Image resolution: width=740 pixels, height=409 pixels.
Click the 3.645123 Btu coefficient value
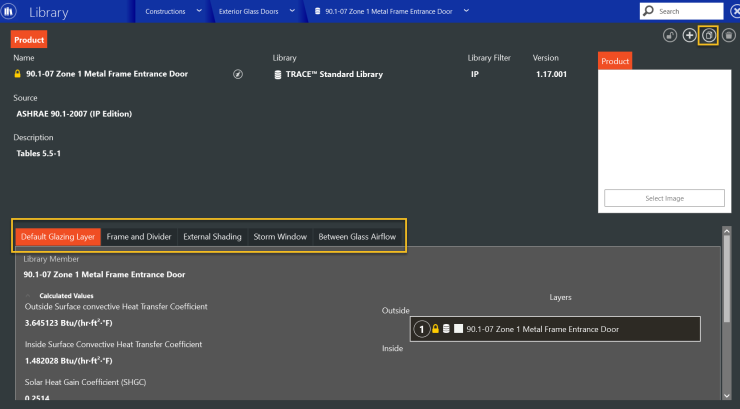coord(68,323)
